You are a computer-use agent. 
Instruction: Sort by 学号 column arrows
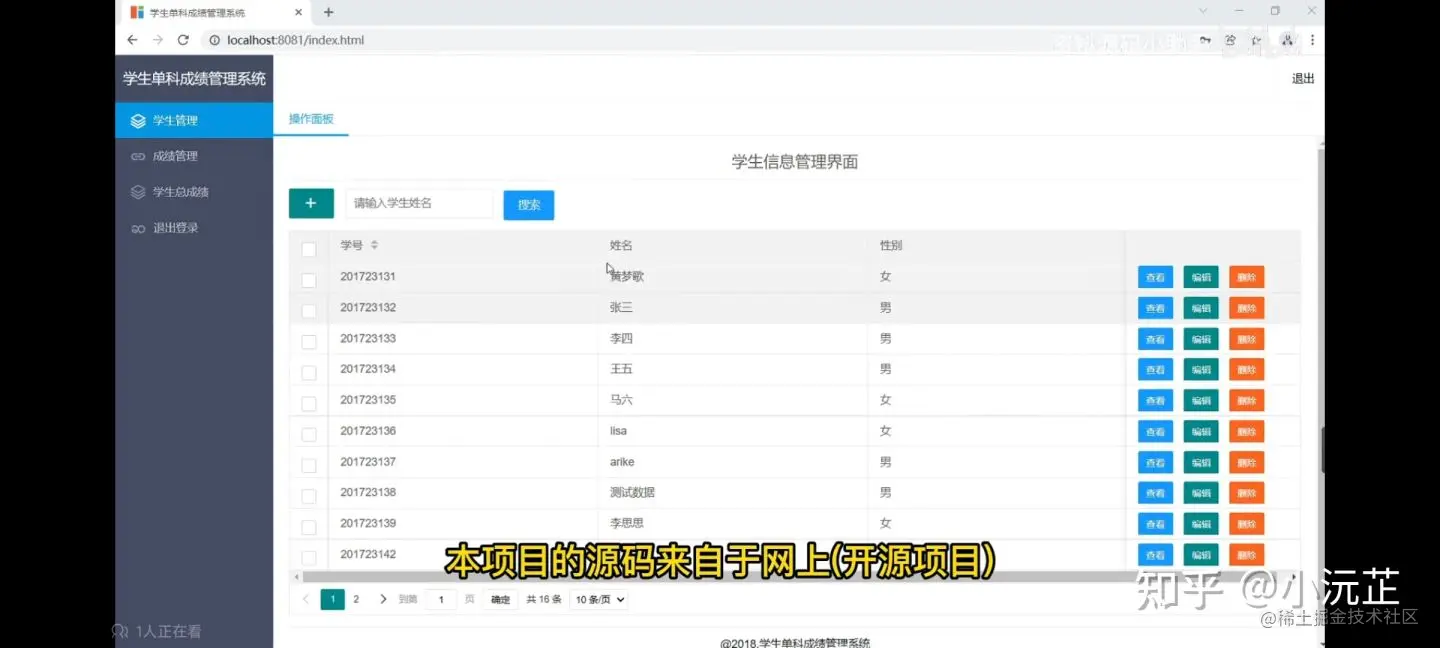(374, 245)
